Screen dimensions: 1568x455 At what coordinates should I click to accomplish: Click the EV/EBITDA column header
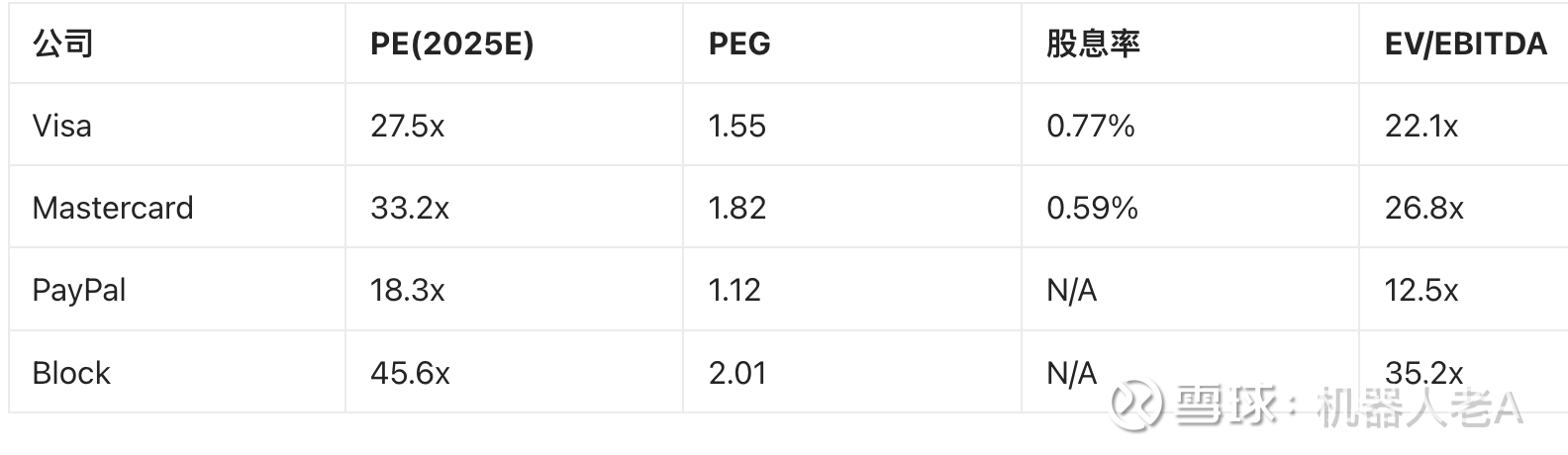click(x=1465, y=45)
